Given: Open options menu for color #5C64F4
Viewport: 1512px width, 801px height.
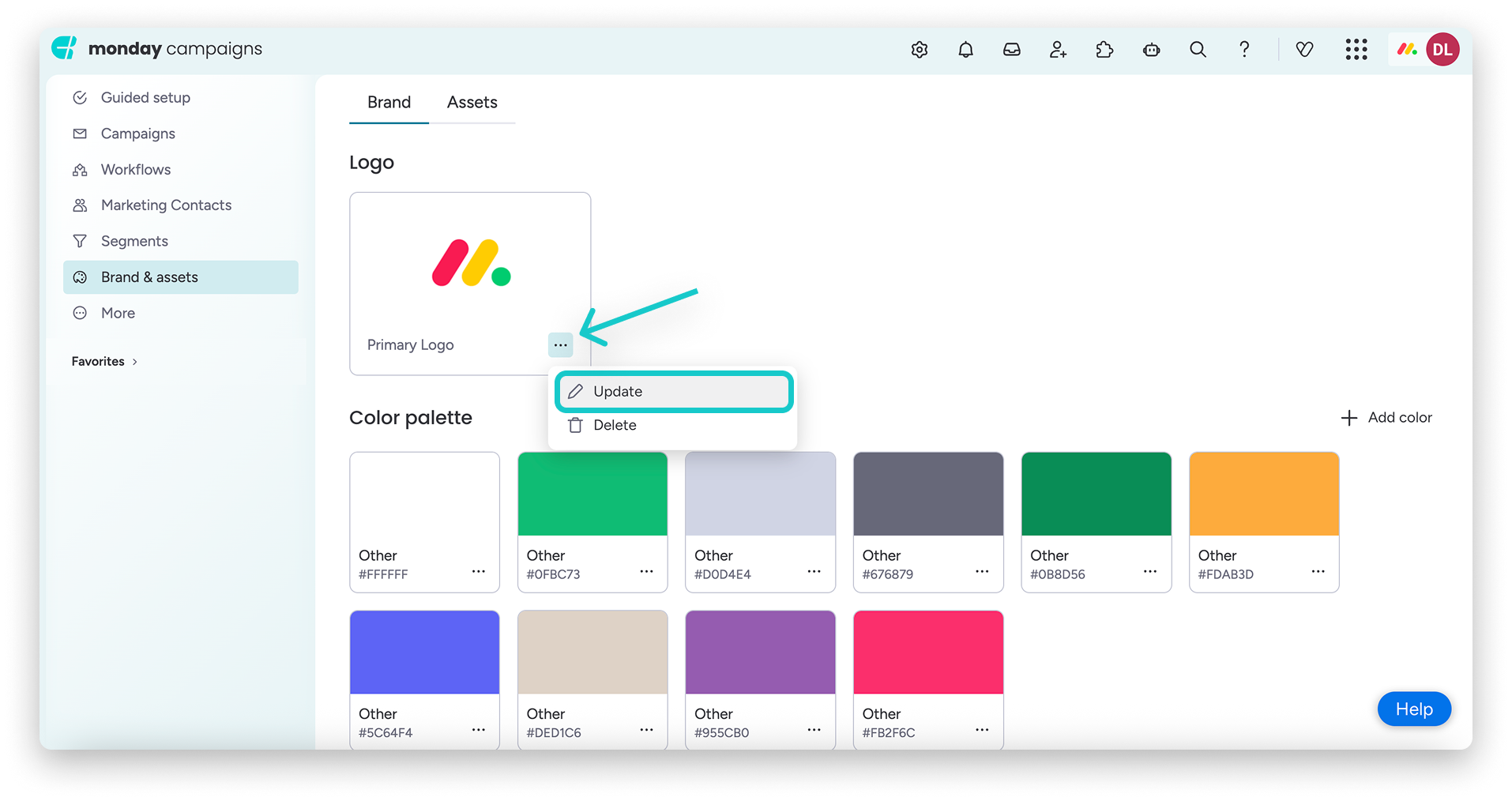Looking at the screenshot, I should pos(479,730).
